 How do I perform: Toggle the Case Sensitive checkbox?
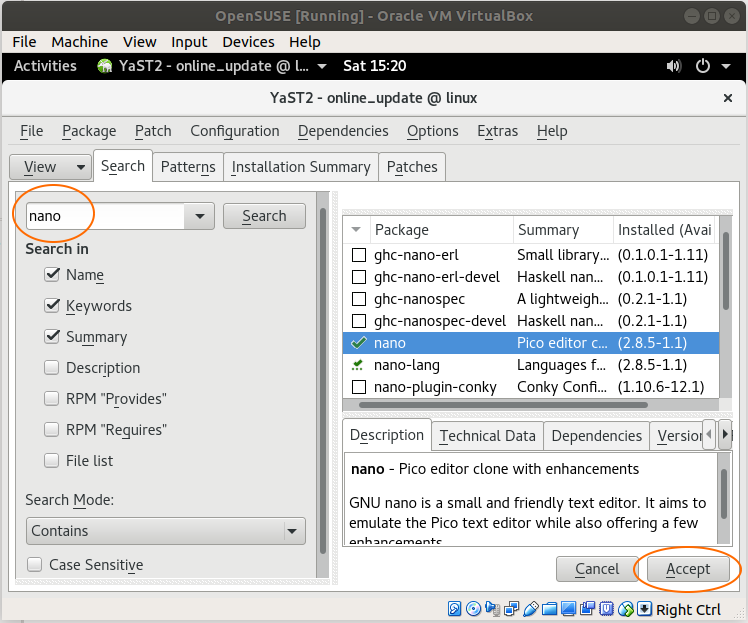coord(34,564)
